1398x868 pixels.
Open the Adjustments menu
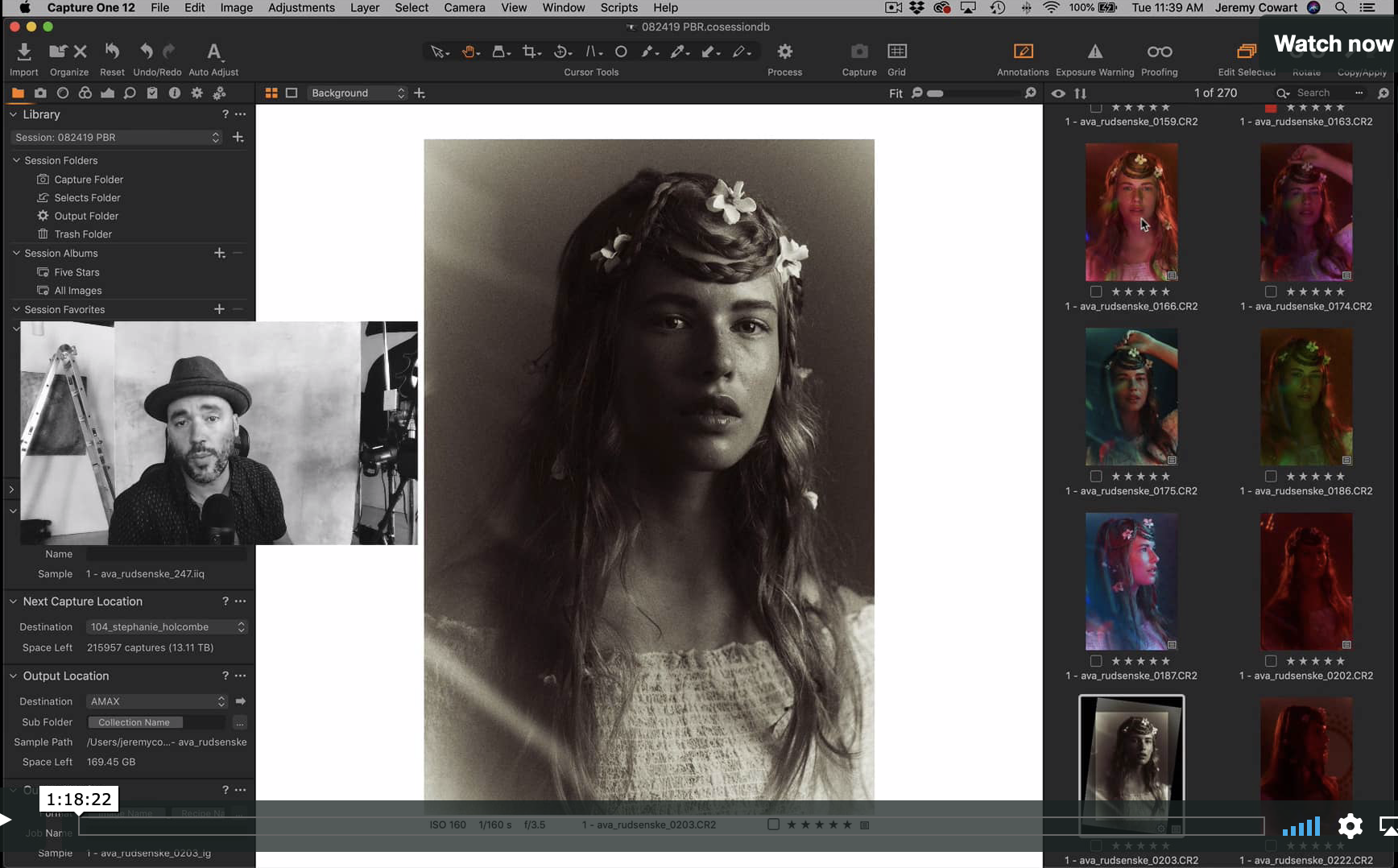pos(301,7)
